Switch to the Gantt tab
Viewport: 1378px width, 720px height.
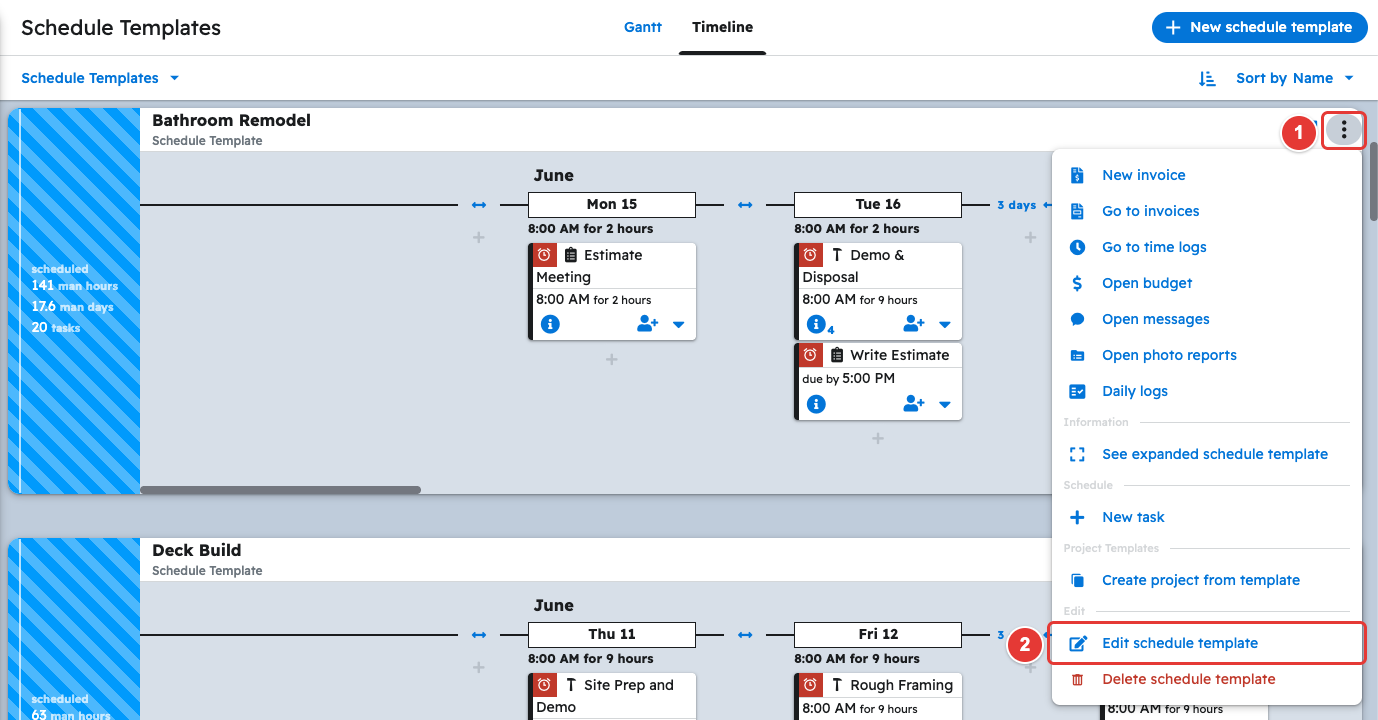(x=643, y=27)
